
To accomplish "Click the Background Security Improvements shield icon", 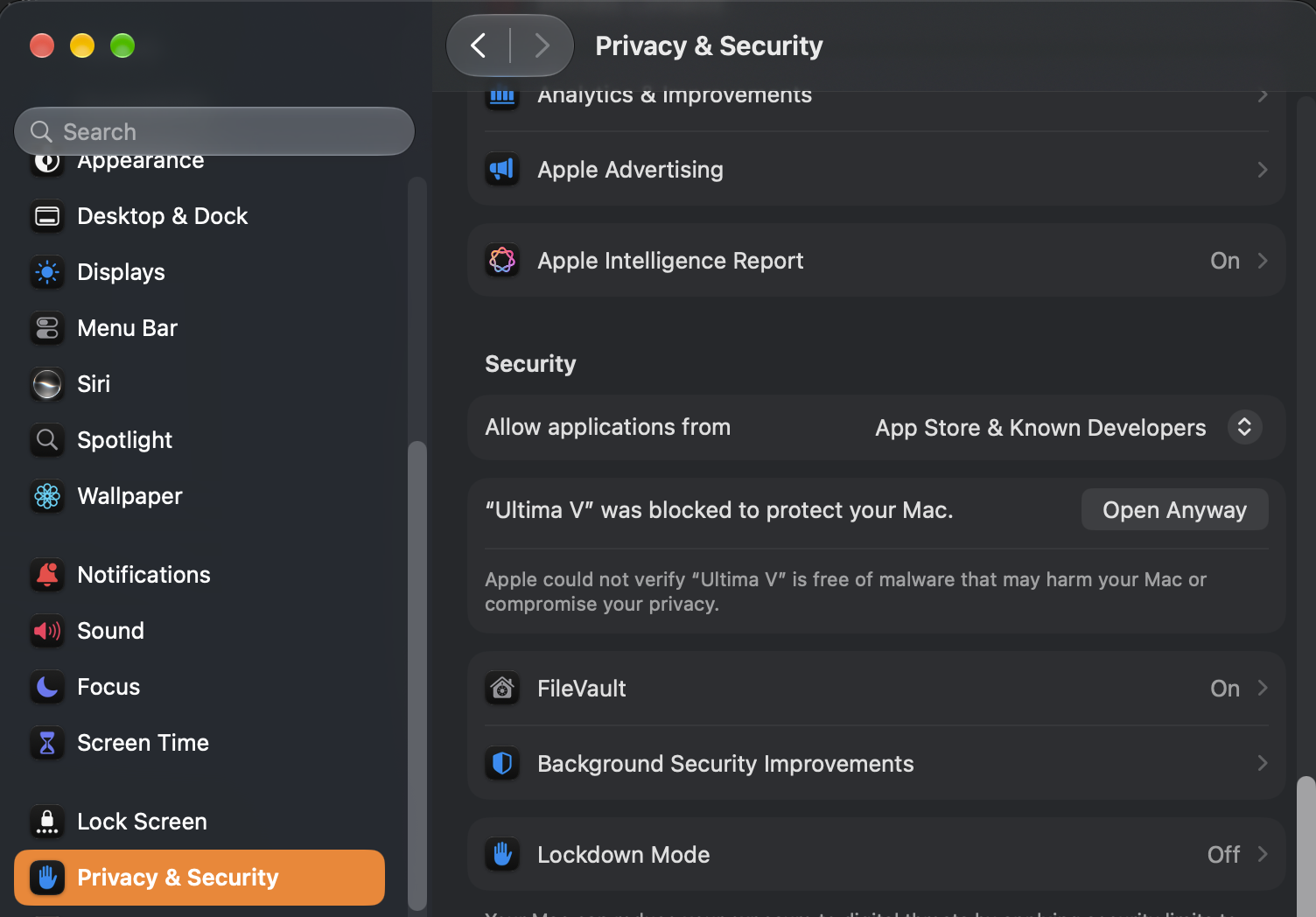I will coord(502,764).
